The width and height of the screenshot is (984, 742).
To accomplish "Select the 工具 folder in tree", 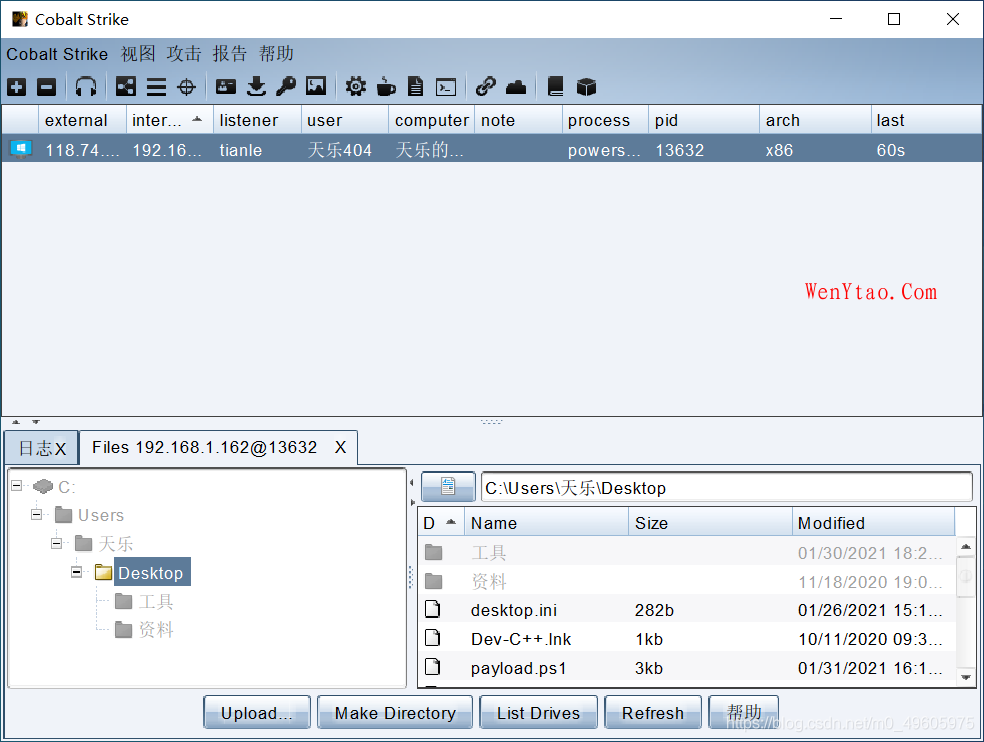I will [x=156, y=601].
